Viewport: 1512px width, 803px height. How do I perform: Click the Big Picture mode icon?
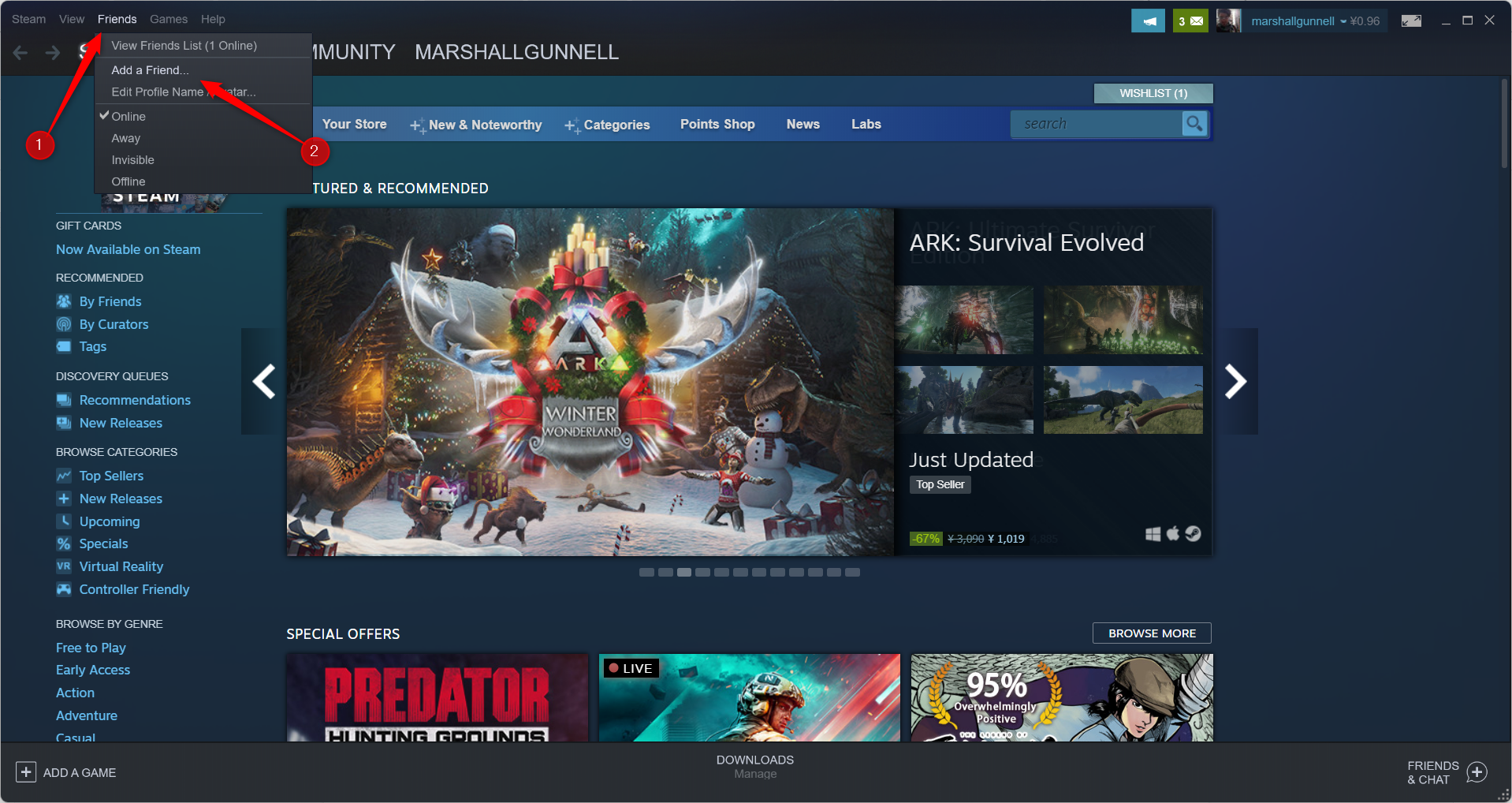[1411, 21]
